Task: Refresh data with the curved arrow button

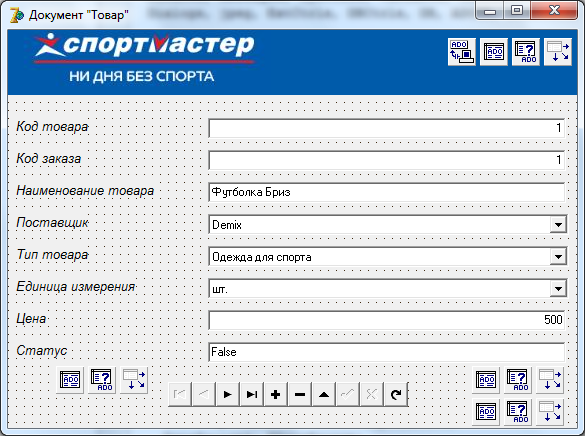Action: (396, 394)
